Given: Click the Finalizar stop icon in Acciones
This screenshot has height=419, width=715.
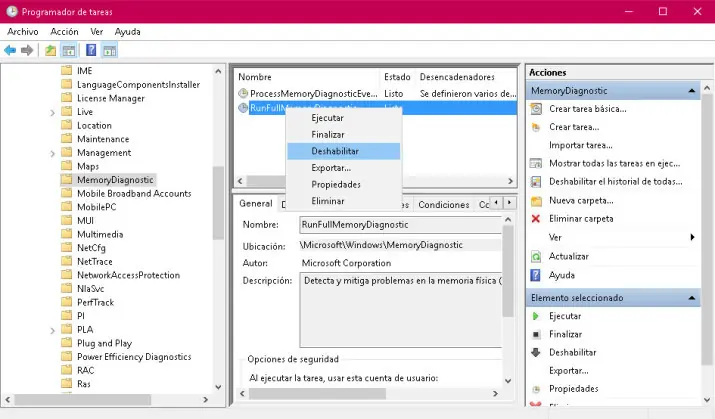Looking at the screenshot, I should click(x=536, y=334).
